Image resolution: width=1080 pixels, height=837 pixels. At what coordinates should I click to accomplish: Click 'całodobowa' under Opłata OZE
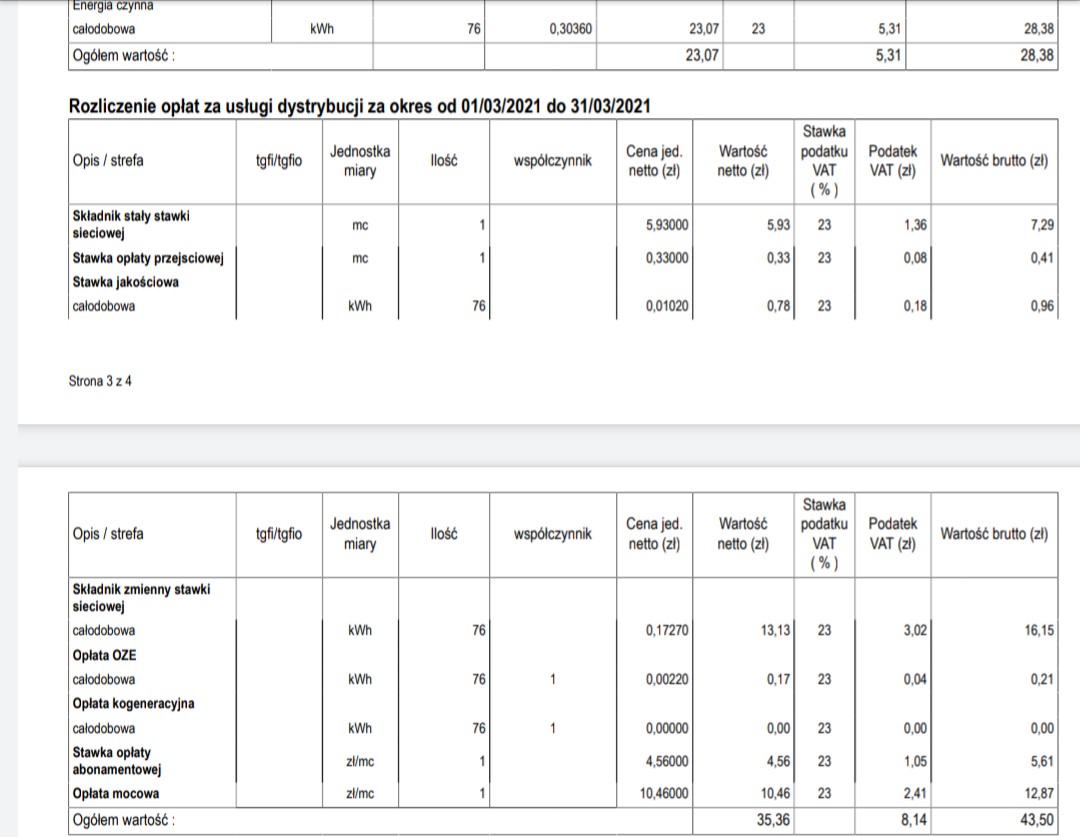click(104, 679)
